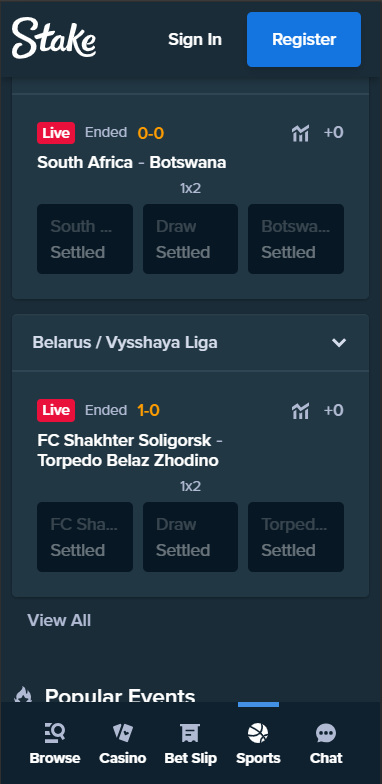Open the Browse search icon
The width and height of the screenshot is (382, 784).
(55, 733)
